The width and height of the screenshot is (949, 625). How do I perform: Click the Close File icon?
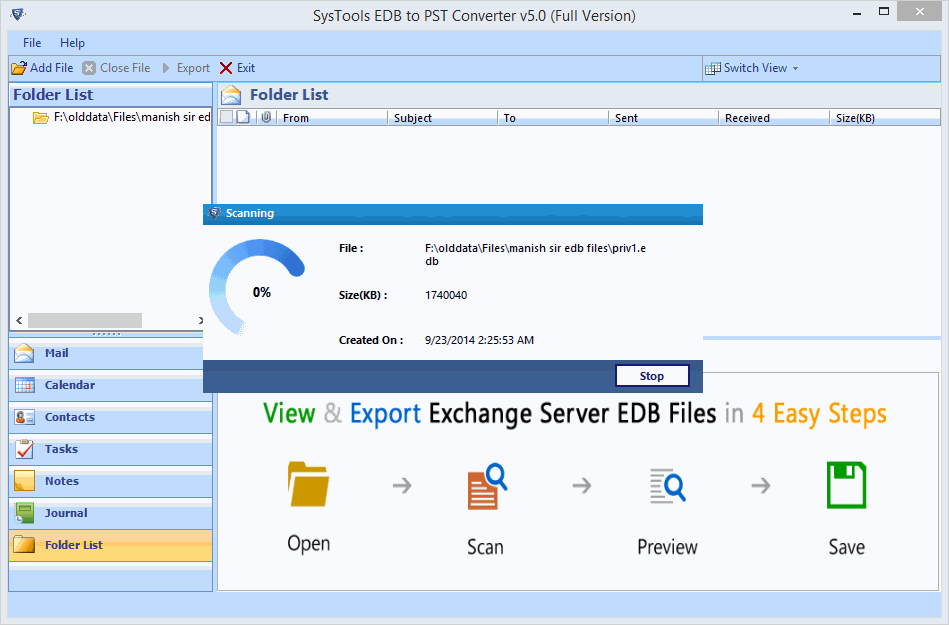point(89,68)
